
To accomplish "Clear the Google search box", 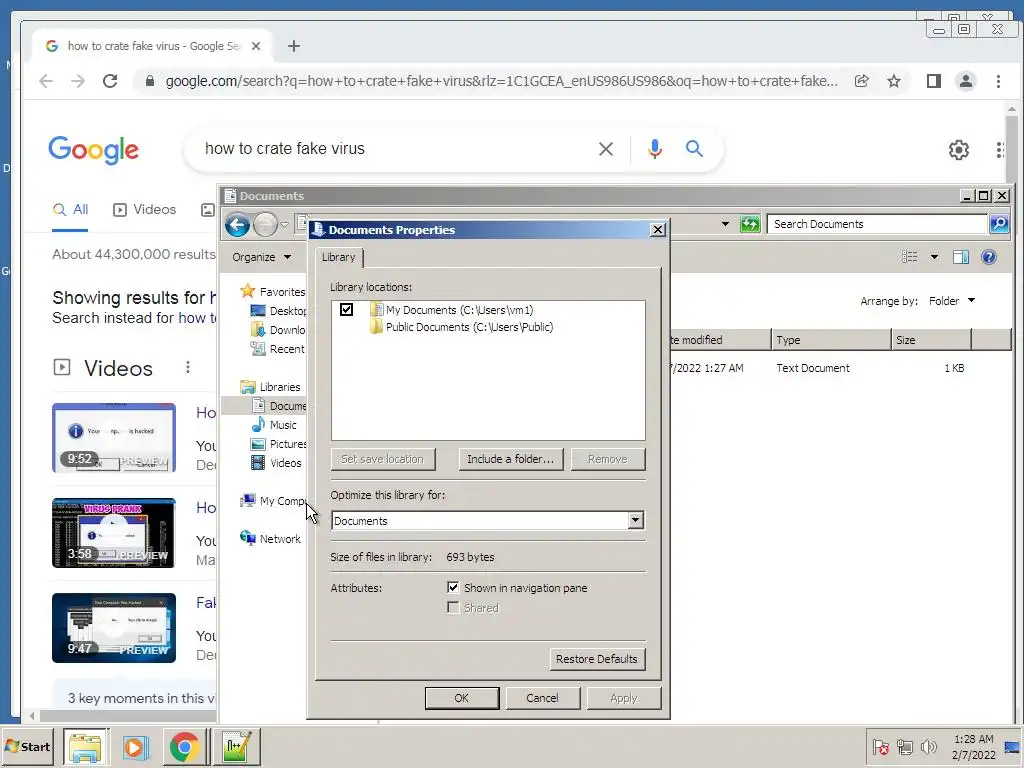I will point(605,149).
